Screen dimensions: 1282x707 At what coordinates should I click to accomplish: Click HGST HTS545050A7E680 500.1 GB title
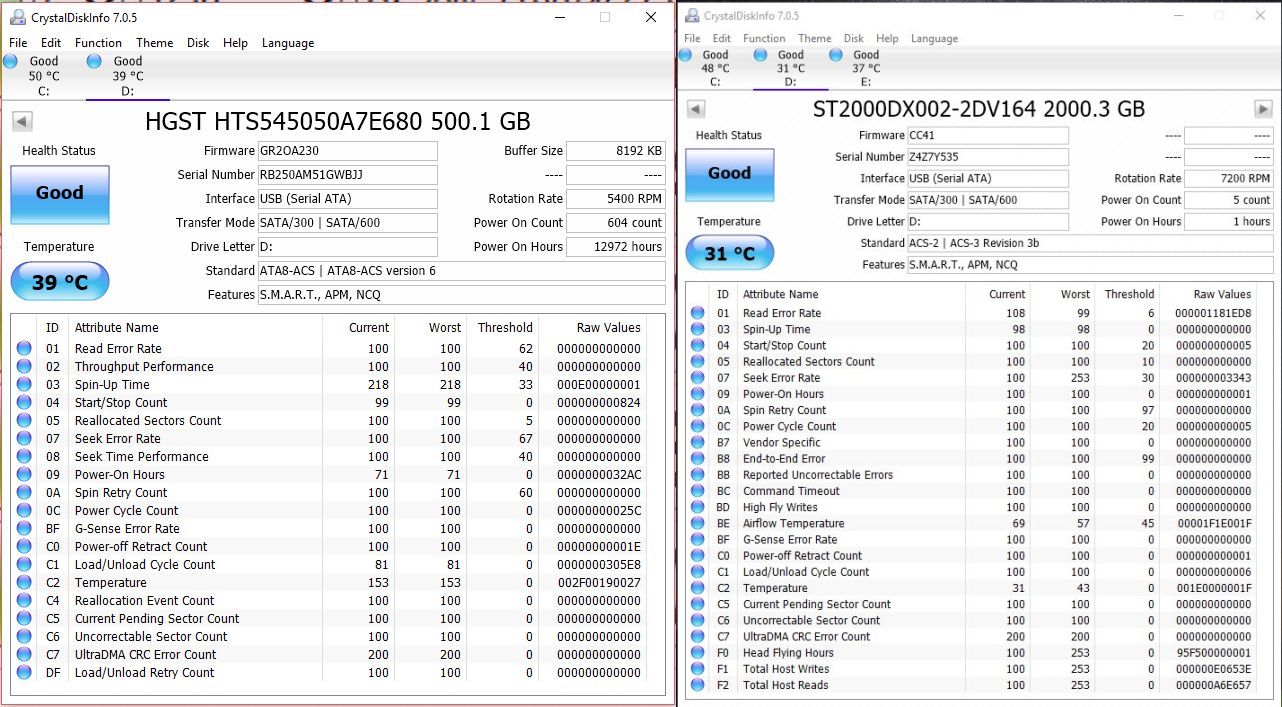(338, 122)
